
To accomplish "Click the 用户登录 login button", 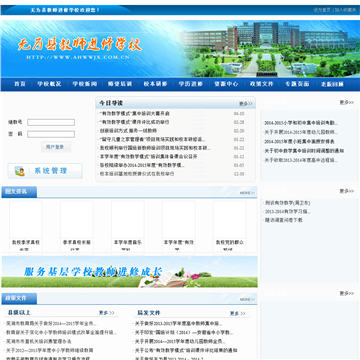I will point(56,147).
